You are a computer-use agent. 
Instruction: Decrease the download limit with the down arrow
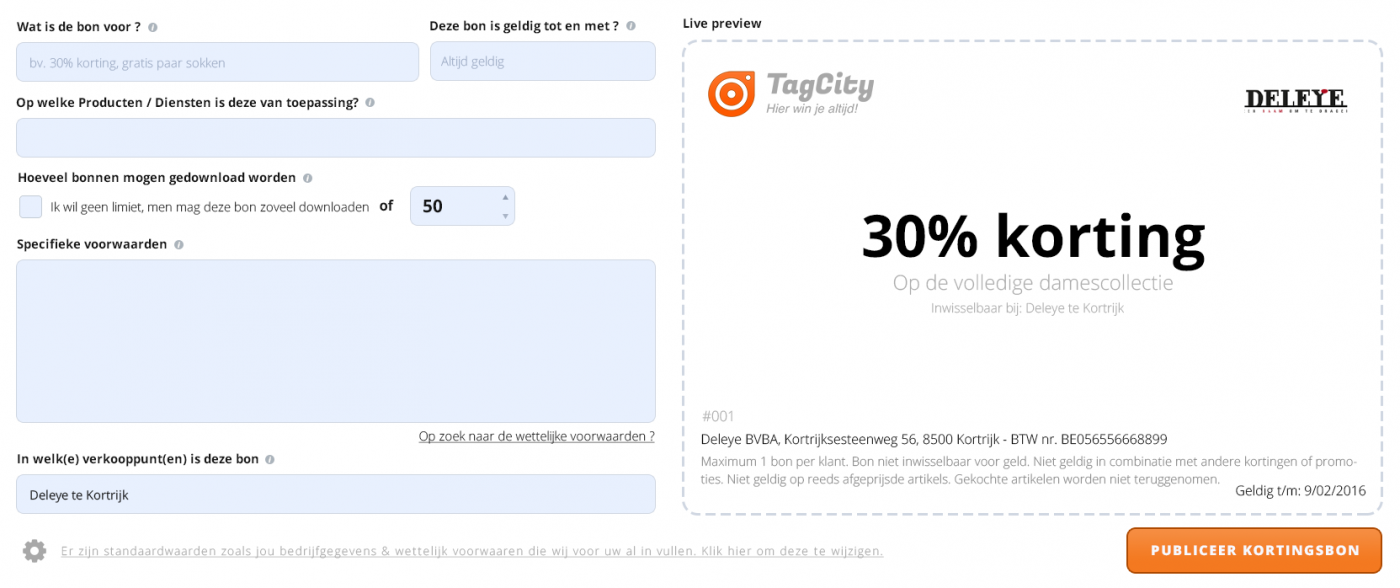[x=505, y=216]
